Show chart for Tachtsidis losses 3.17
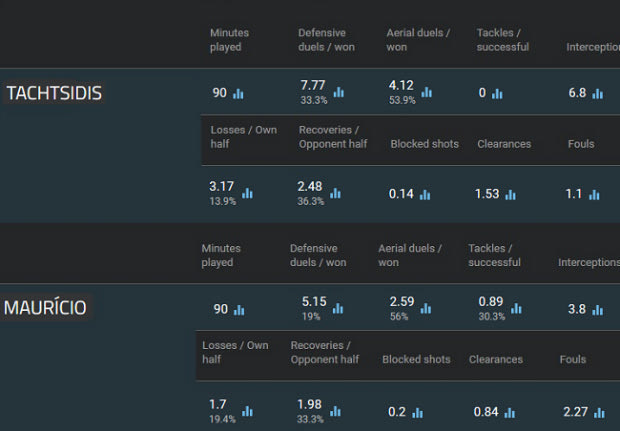Image resolution: width=620 pixels, height=431 pixels. pos(247,194)
